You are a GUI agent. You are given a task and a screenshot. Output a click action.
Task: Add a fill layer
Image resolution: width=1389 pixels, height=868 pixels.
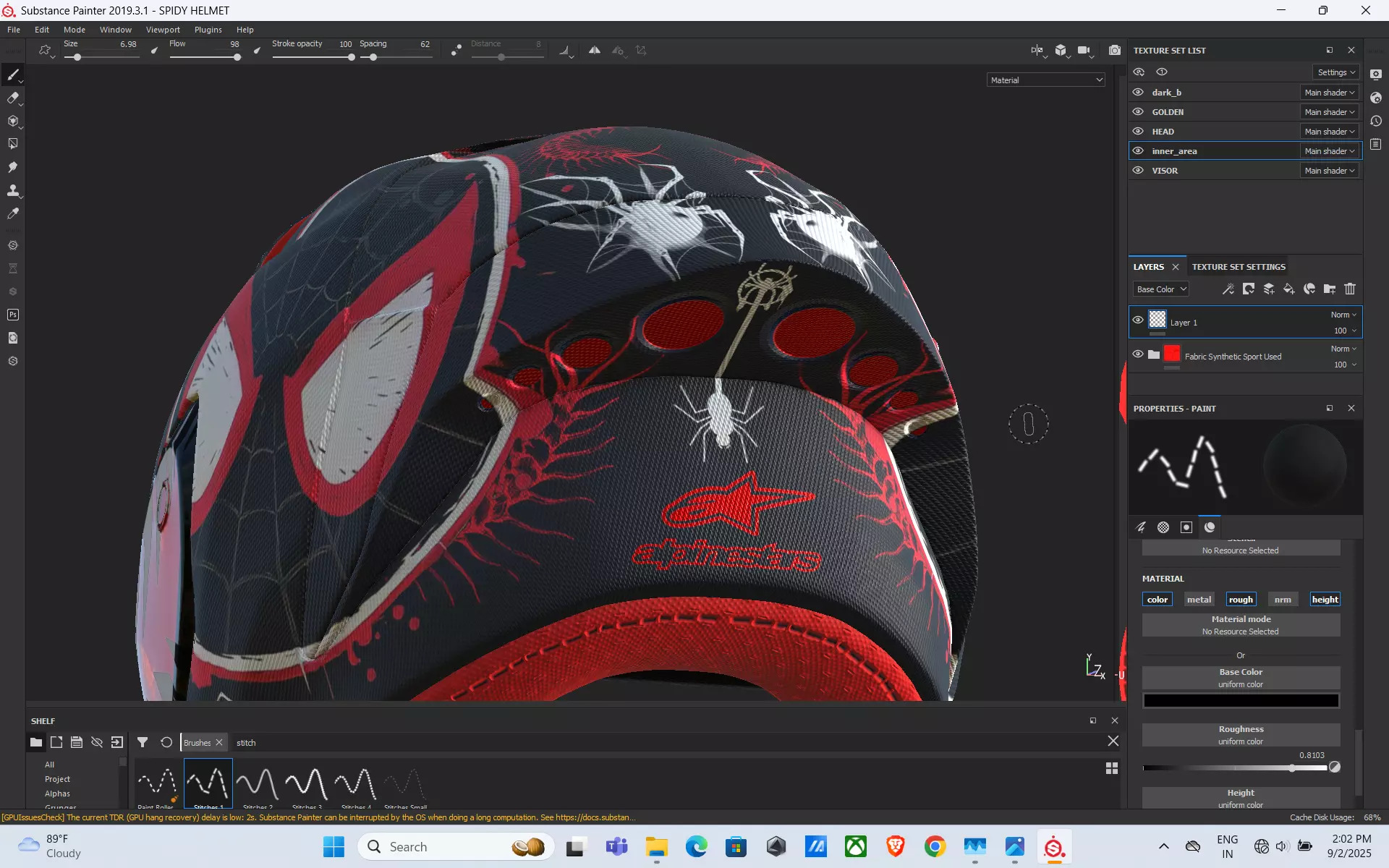[x=1289, y=289]
